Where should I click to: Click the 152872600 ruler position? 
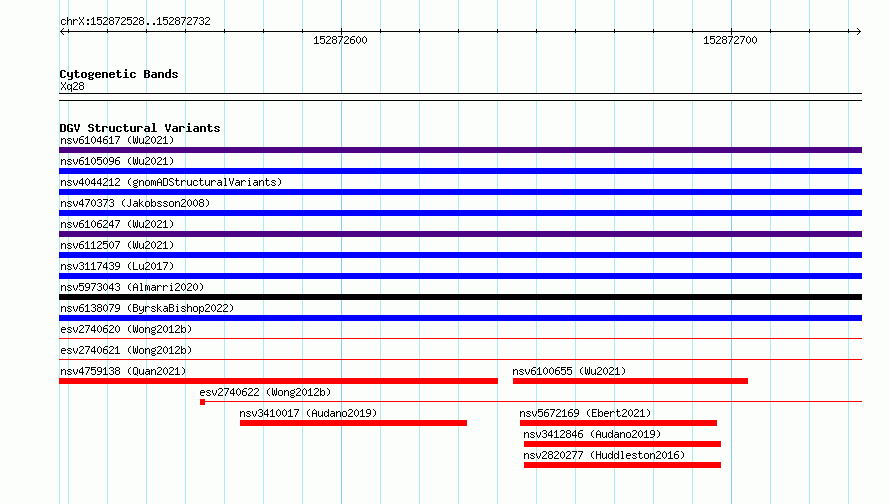coord(340,40)
